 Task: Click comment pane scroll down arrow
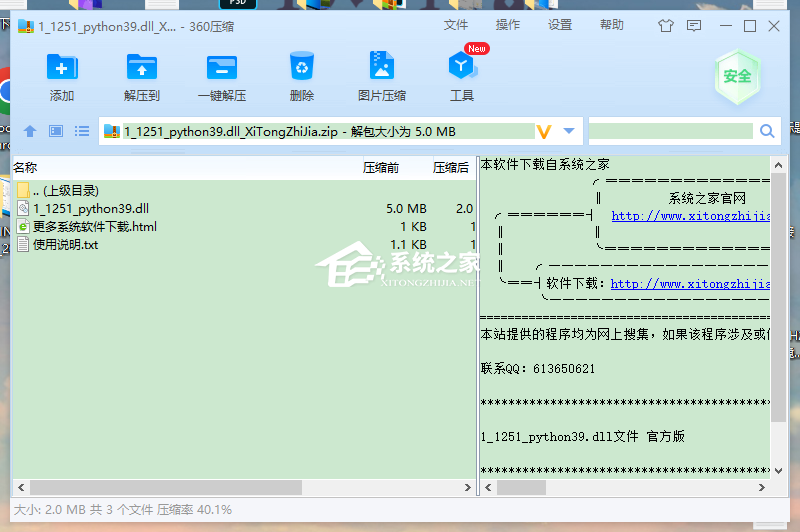point(778,470)
